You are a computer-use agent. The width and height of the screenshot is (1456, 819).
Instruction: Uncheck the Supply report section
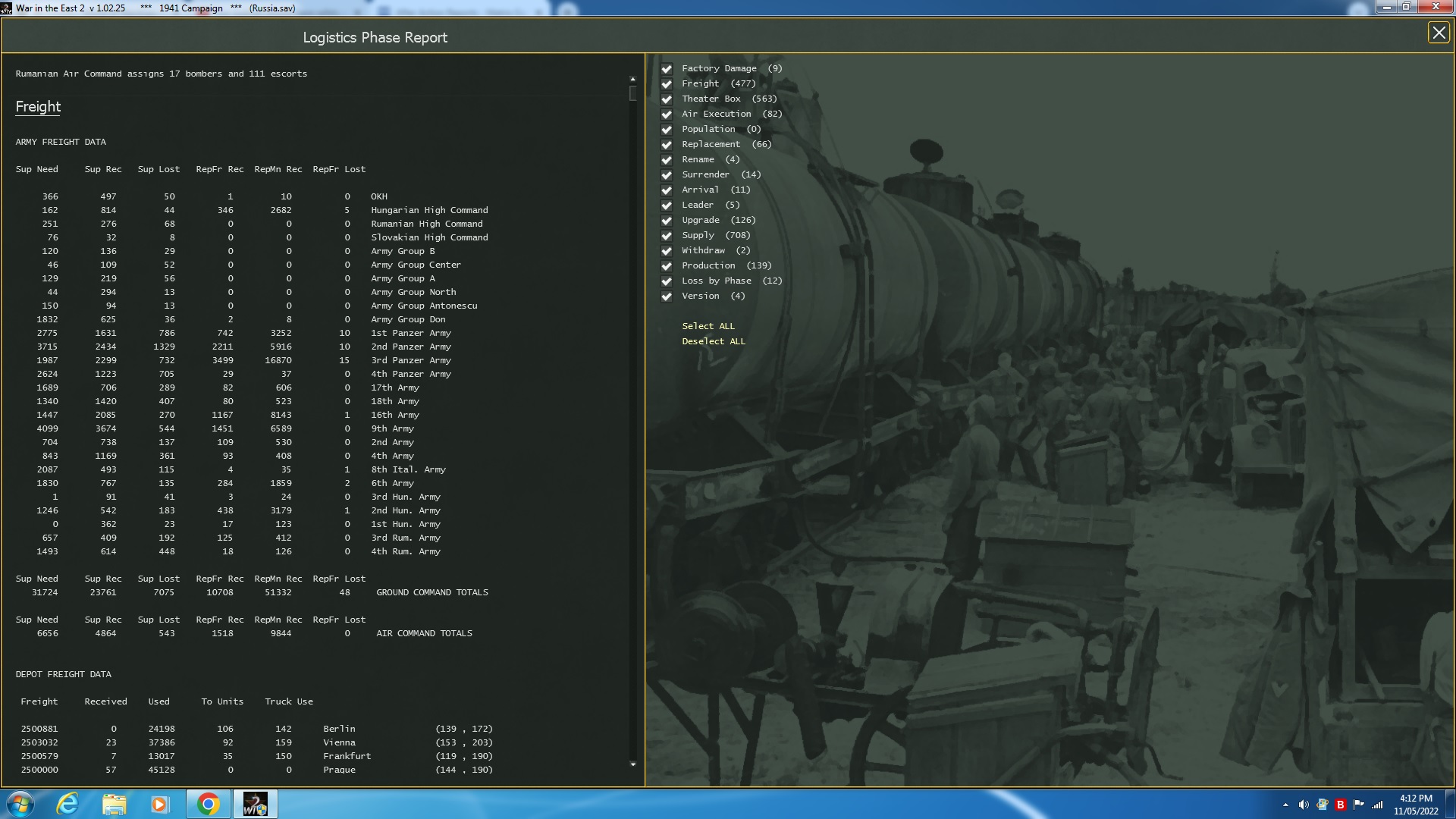[667, 236]
